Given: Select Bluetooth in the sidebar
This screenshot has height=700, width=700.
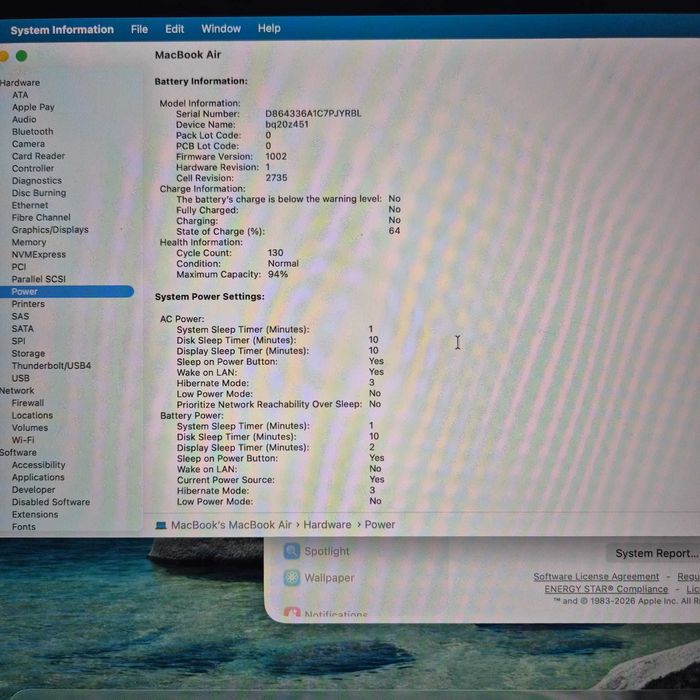Looking at the screenshot, I should pyautogui.click(x=33, y=132).
